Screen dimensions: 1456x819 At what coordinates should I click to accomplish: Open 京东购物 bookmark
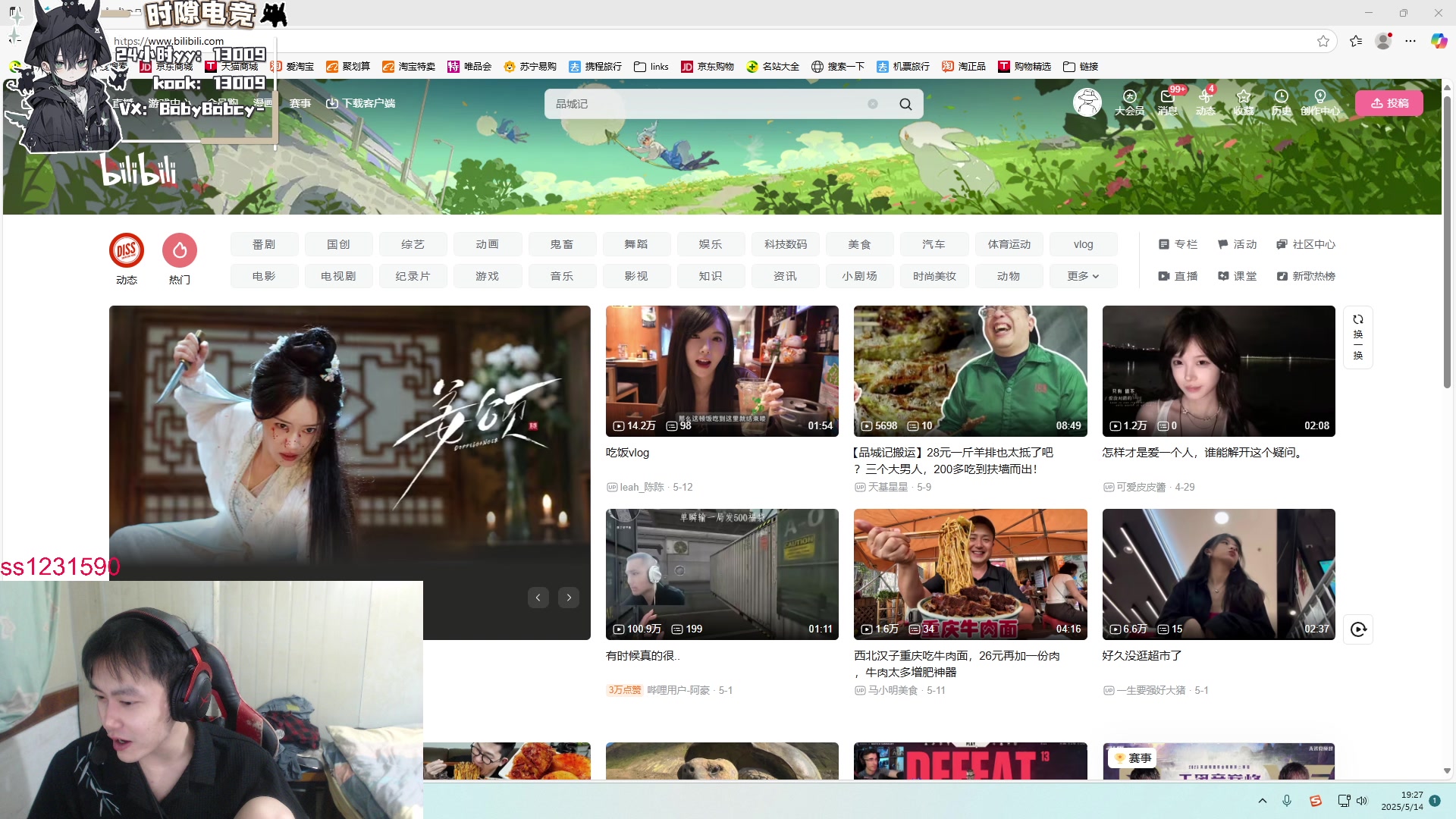(x=708, y=67)
